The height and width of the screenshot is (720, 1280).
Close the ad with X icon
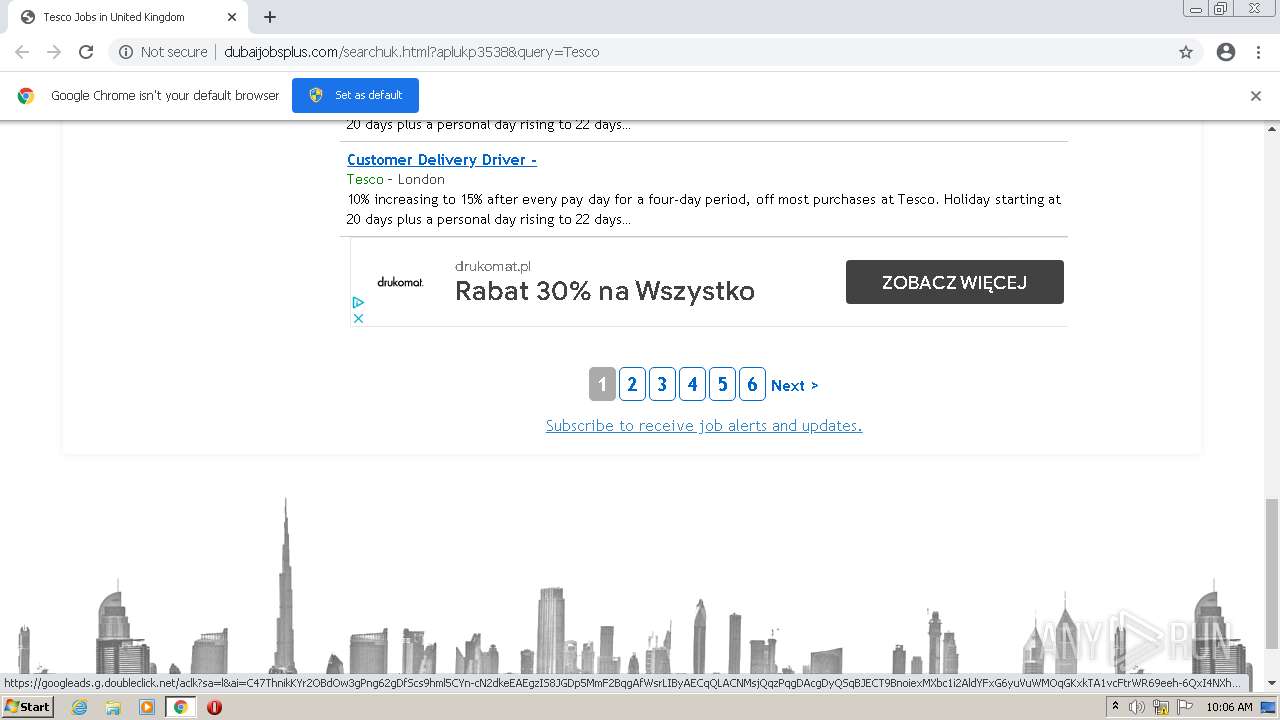click(x=358, y=318)
